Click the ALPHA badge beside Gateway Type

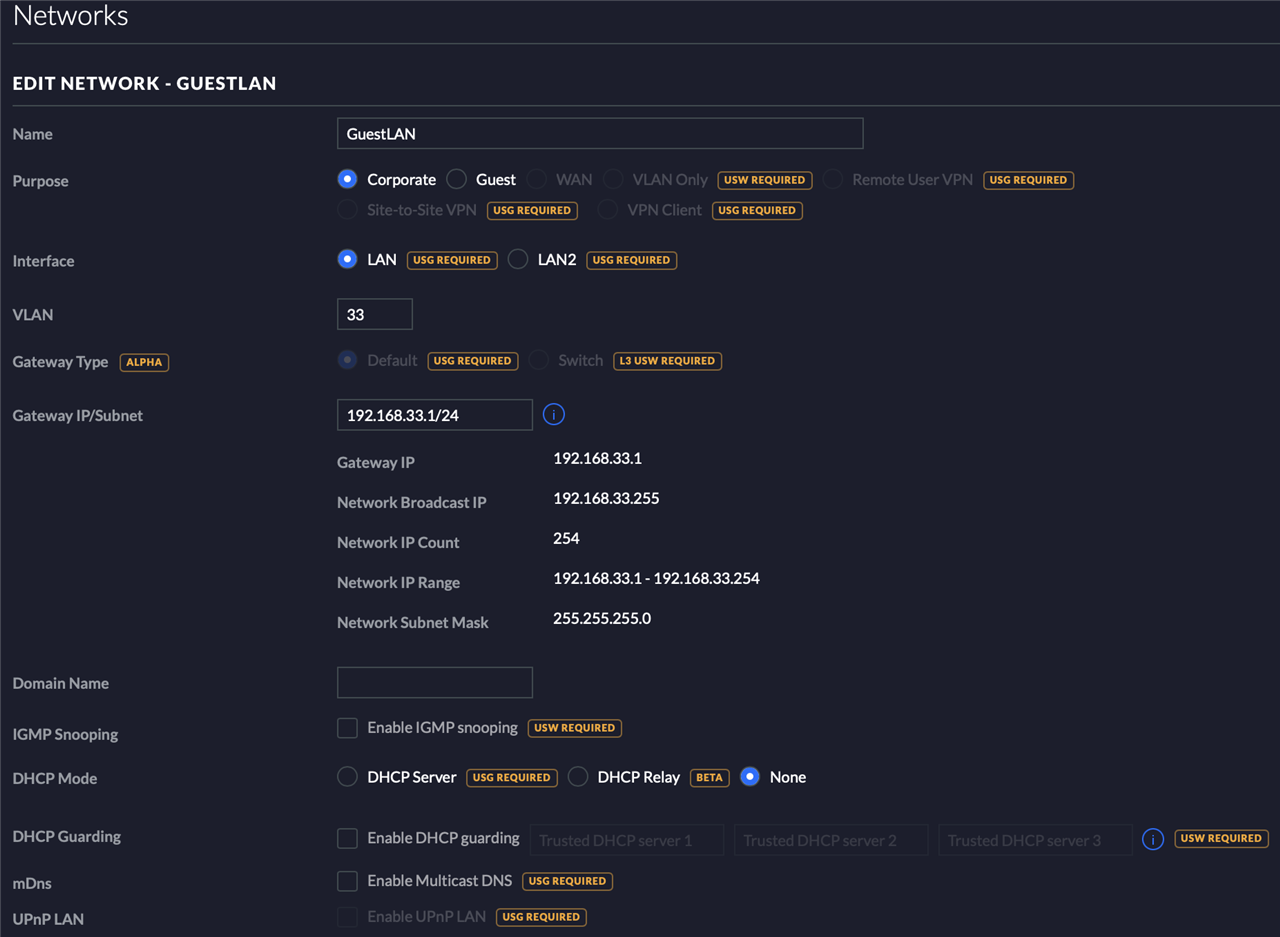point(144,362)
